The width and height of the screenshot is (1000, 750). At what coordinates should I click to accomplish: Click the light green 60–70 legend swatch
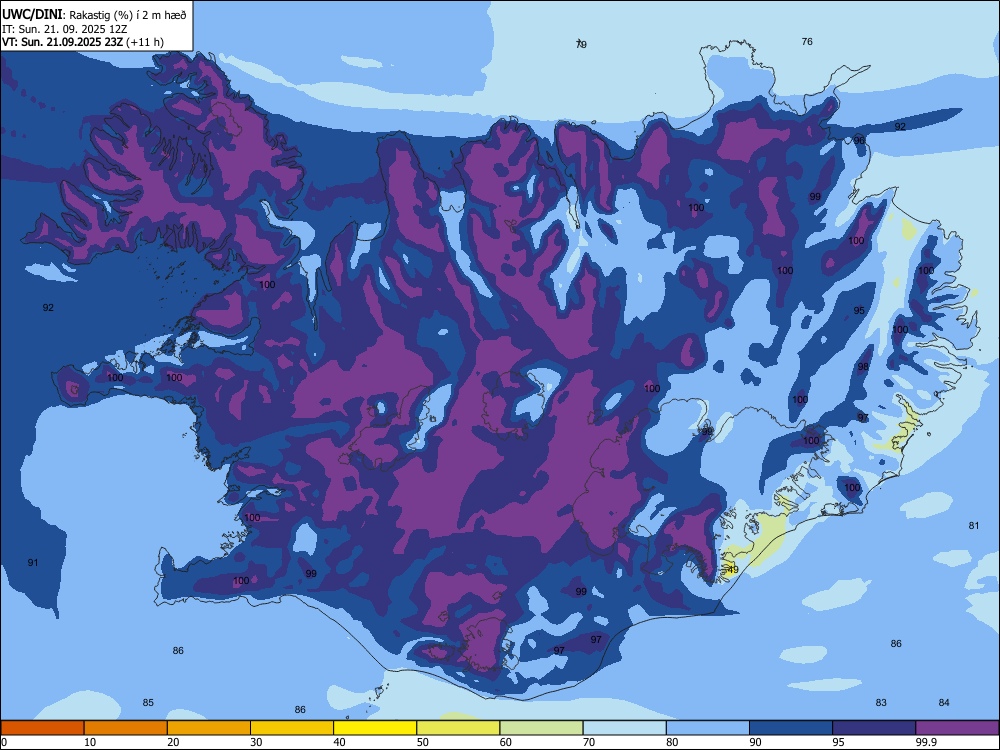541,728
